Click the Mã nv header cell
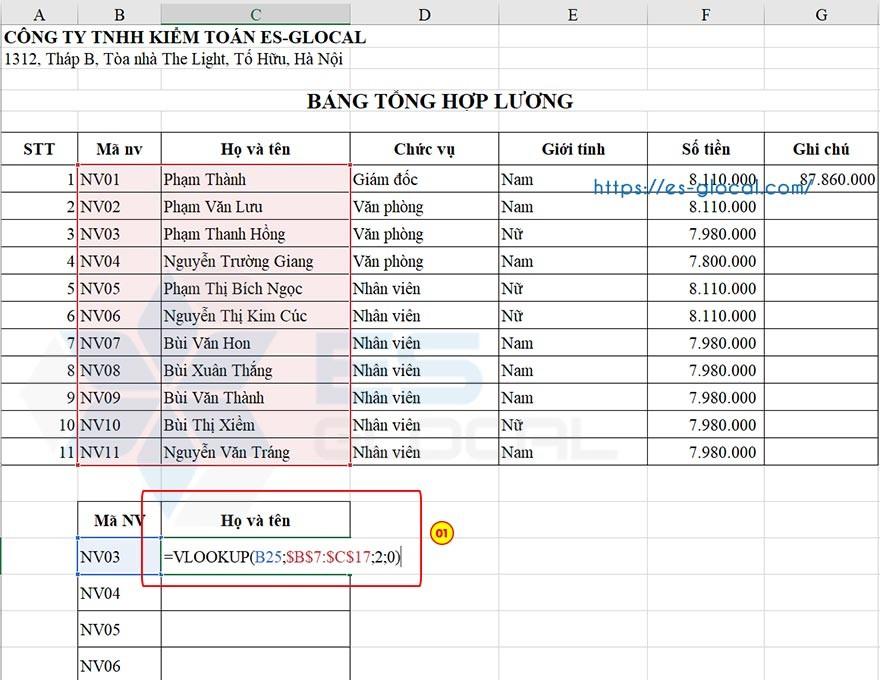Image resolution: width=880 pixels, height=680 pixels. [119, 149]
